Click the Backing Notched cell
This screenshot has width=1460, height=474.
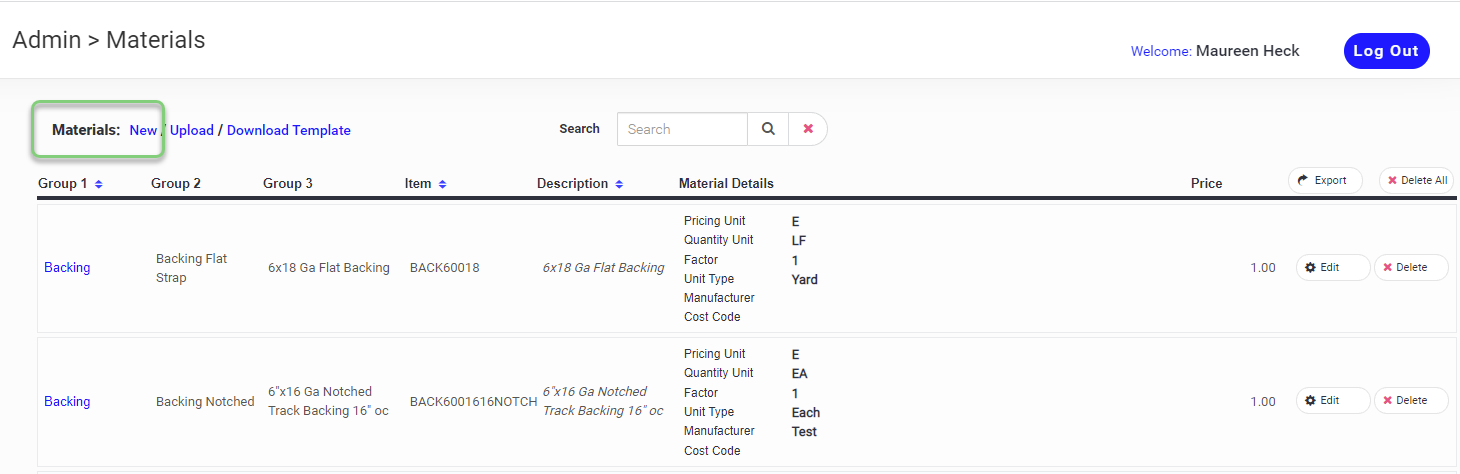(205, 401)
